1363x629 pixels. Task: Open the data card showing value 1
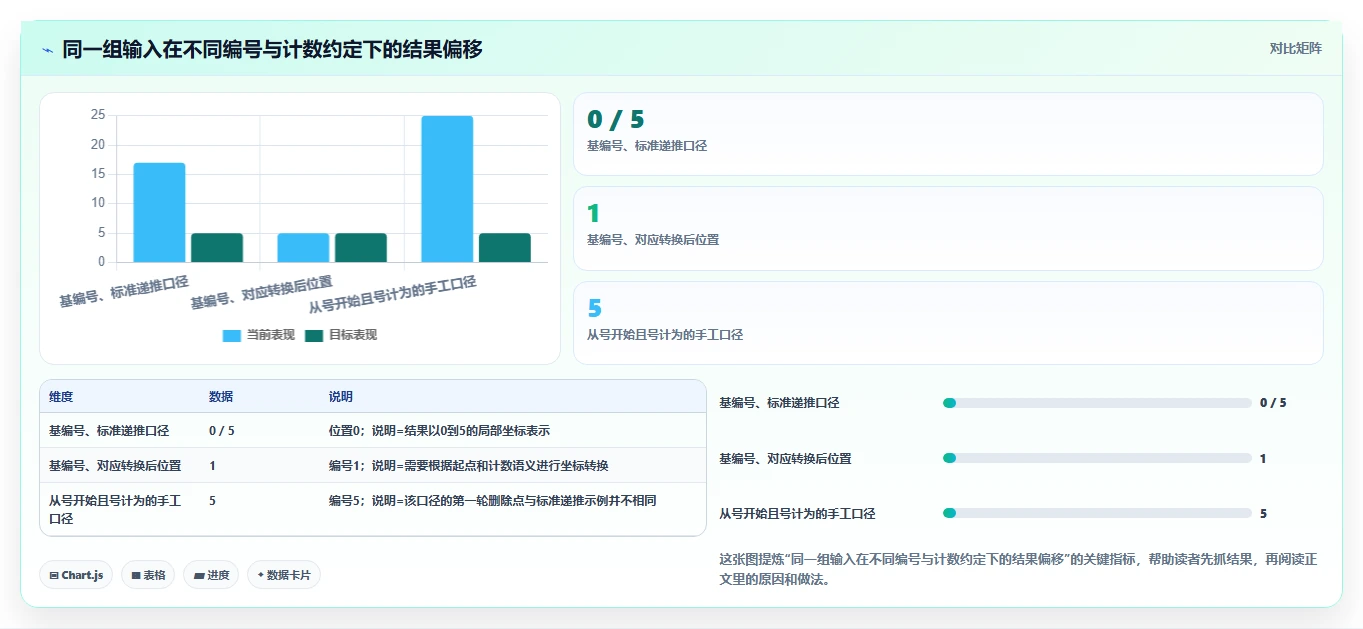(948, 228)
